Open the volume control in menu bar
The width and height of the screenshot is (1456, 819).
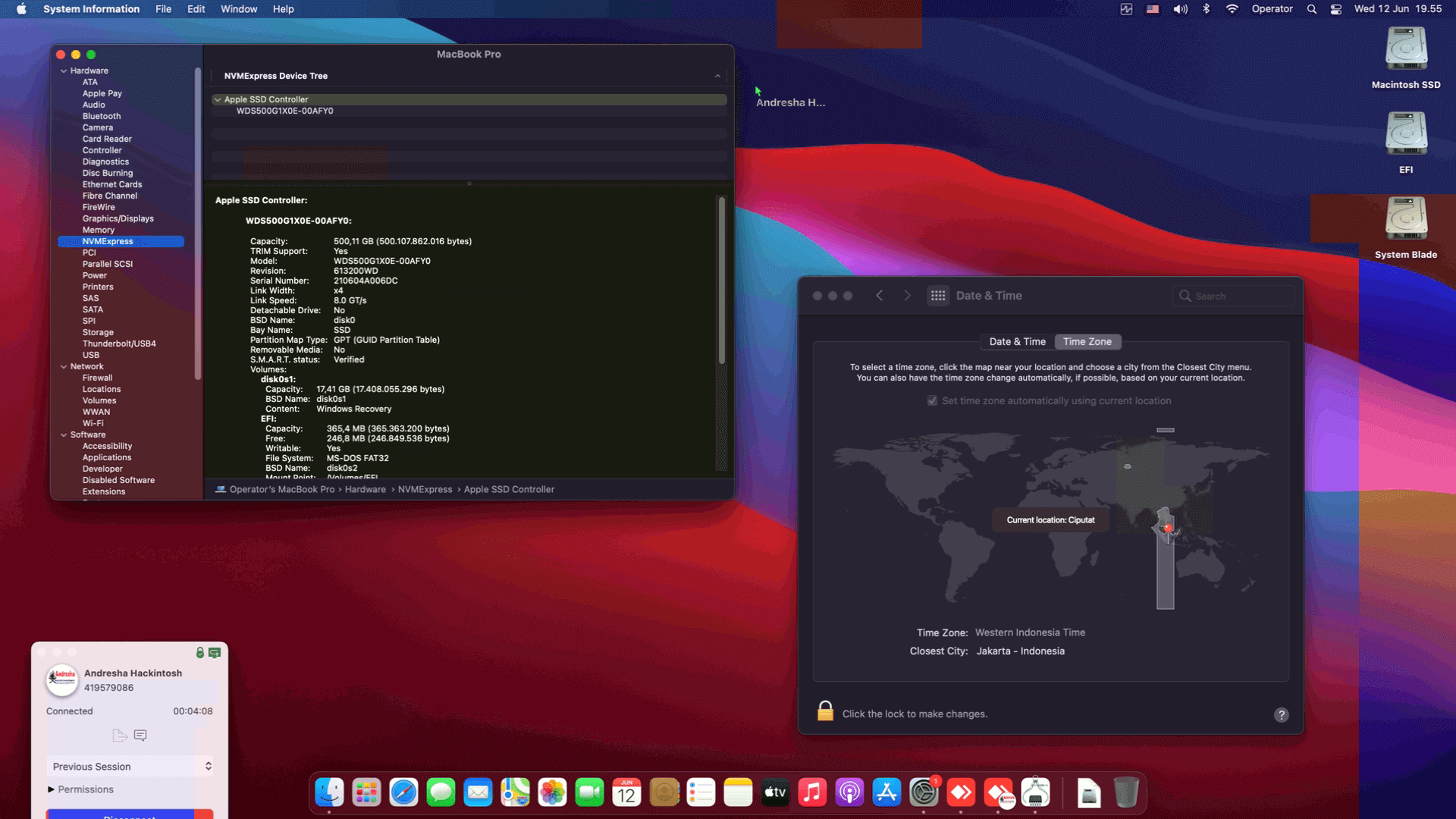pos(1181,9)
